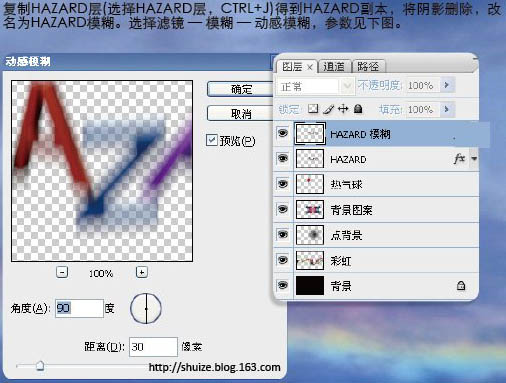Screen dimensions: 506x383
Task: Close the 图层 tab with its x
Action: (310, 67)
